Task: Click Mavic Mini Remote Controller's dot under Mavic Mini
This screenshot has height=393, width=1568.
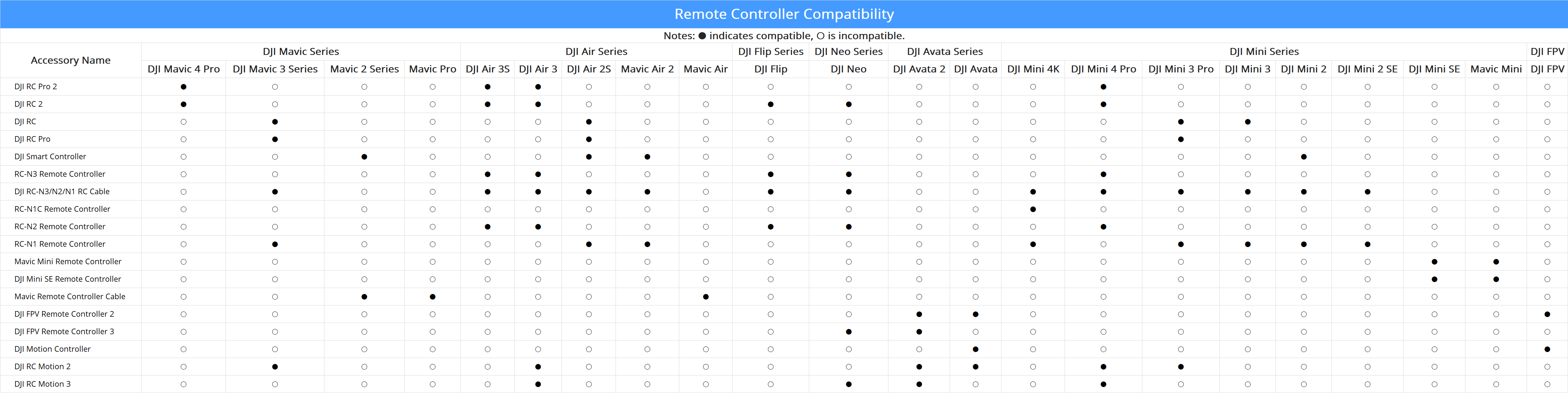Action: 1495,262
